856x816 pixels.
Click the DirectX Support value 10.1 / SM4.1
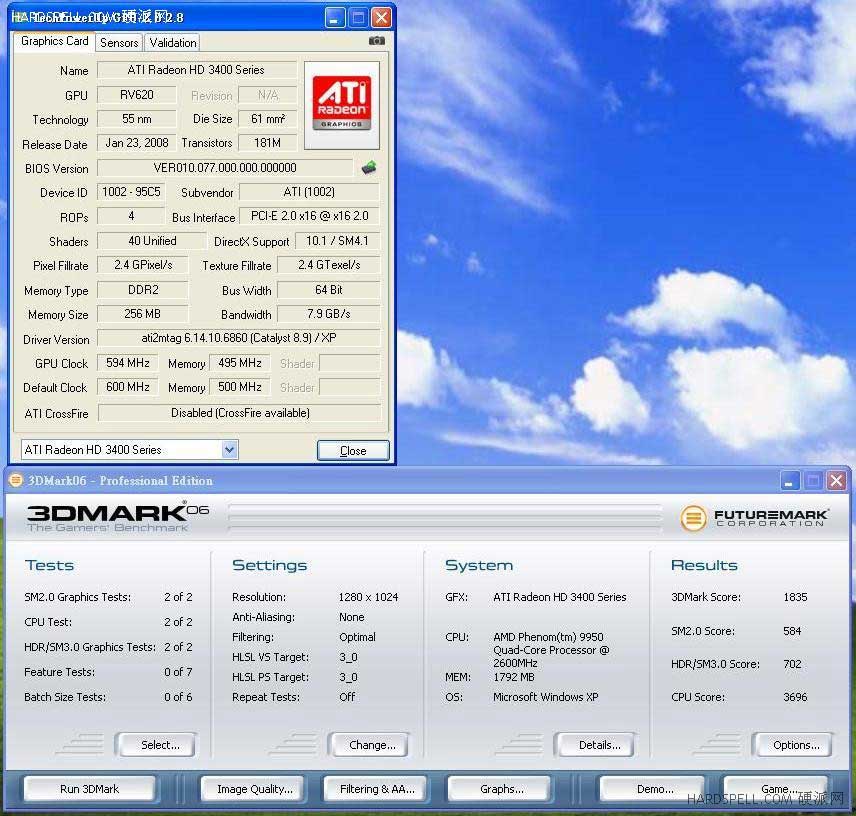337,241
